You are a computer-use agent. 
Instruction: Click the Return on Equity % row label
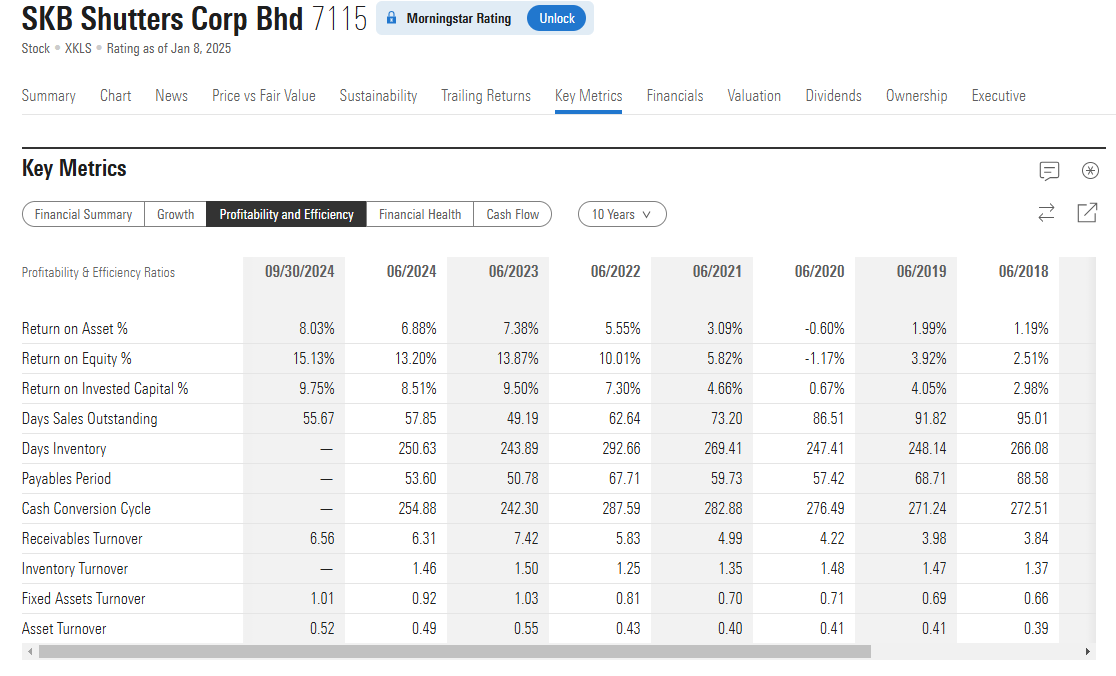pos(77,359)
